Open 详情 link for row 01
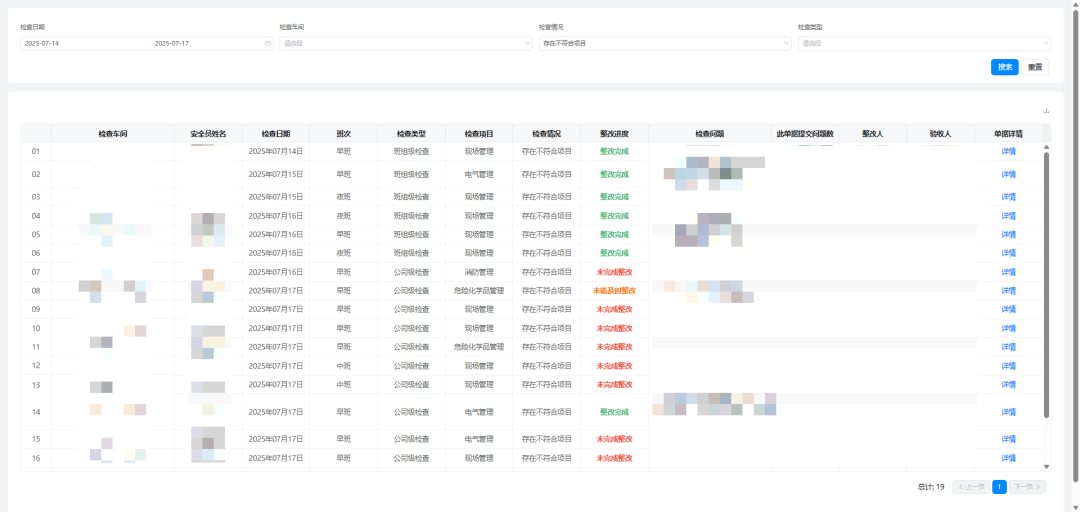This screenshot has width=1080, height=512. pos(1008,152)
